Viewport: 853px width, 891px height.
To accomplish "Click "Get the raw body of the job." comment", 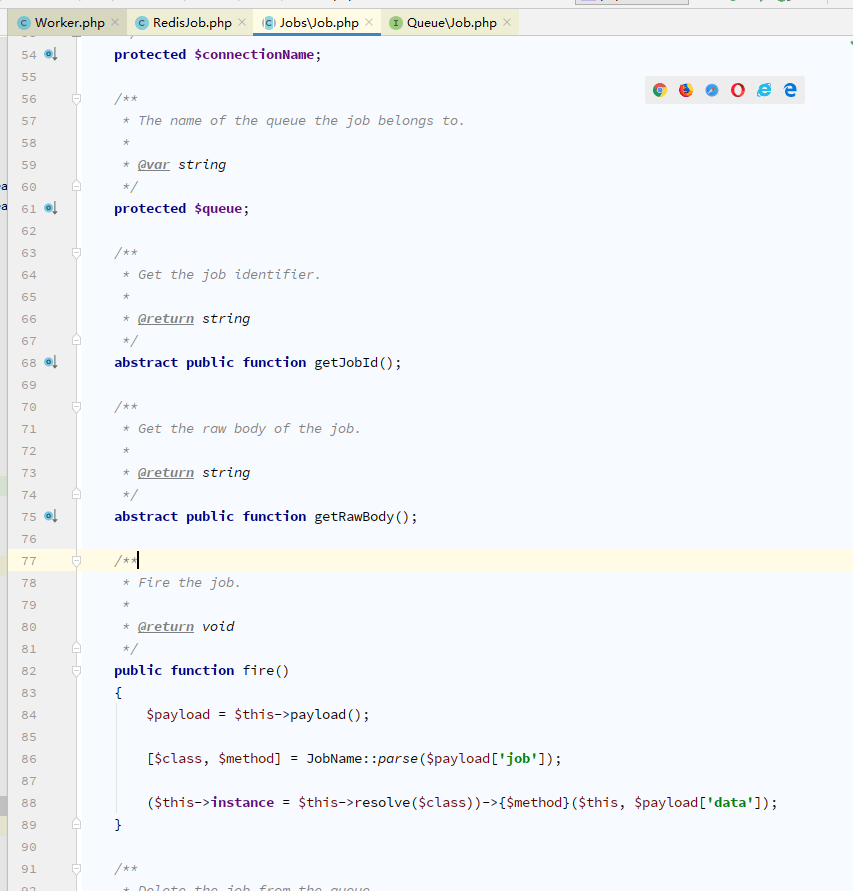I will pyautogui.click(x=249, y=428).
